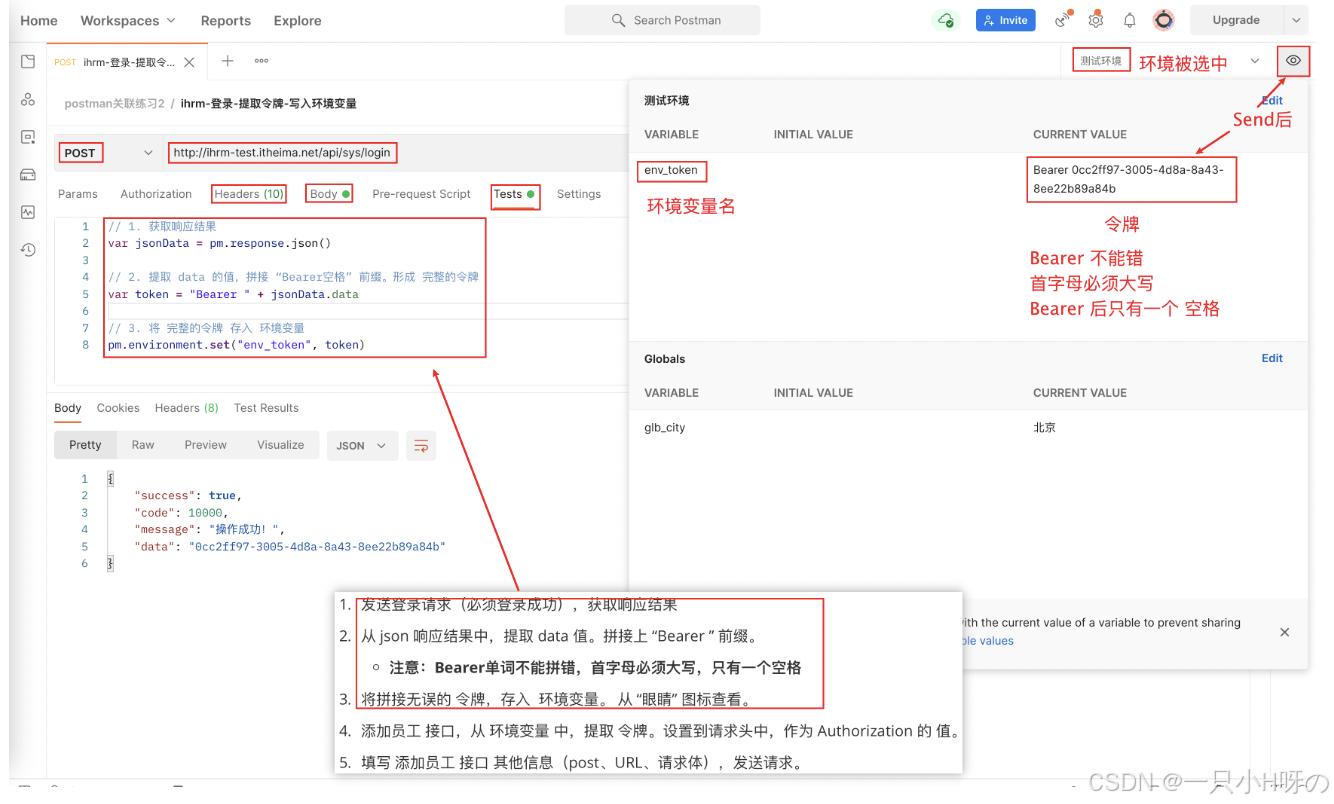Open the Collections sidebar icon
Image resolution: width=1334 pixels, height=804 pixels.
[28, 62]
